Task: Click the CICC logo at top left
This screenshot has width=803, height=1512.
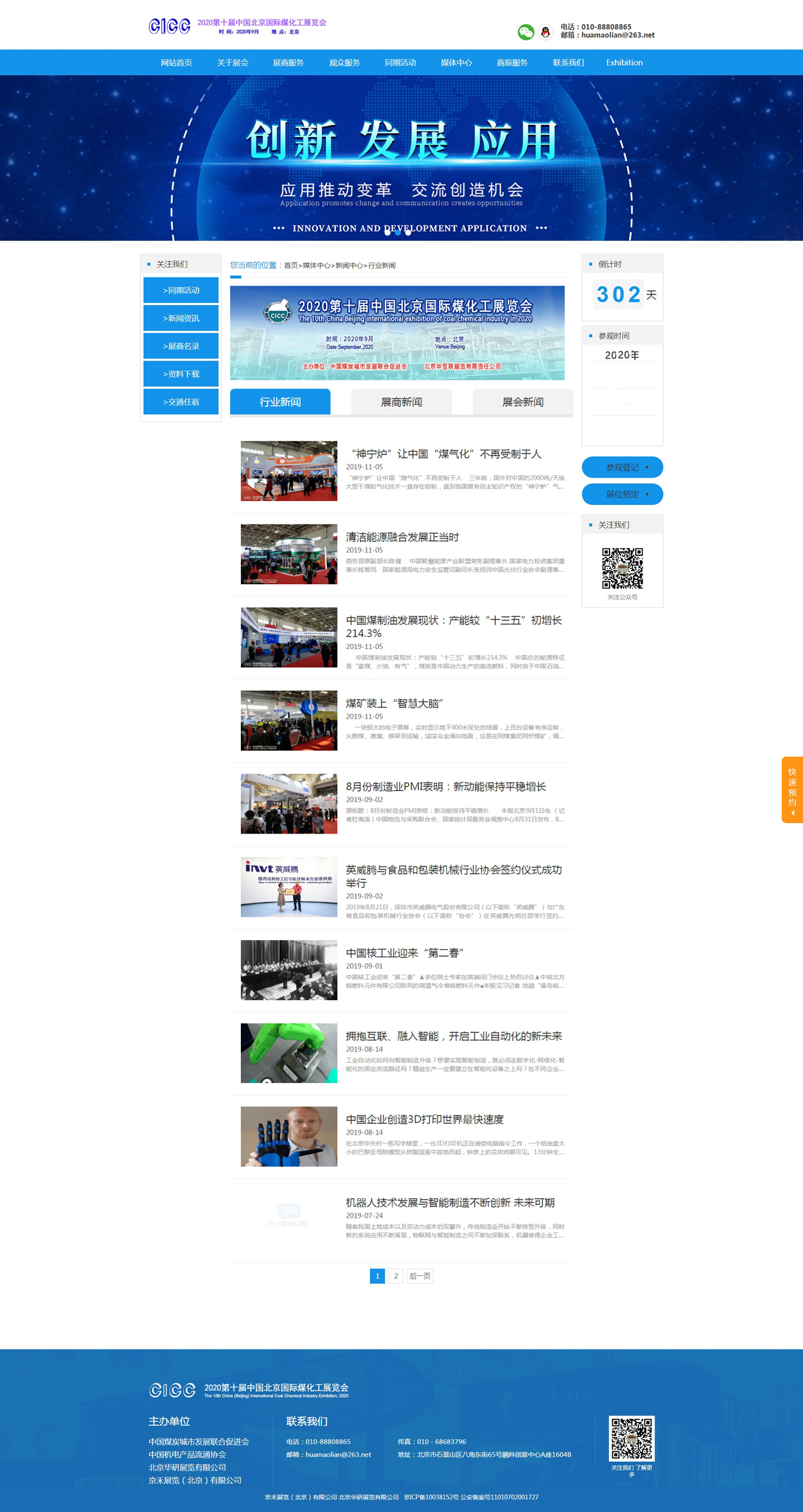Action: point(170,26)
